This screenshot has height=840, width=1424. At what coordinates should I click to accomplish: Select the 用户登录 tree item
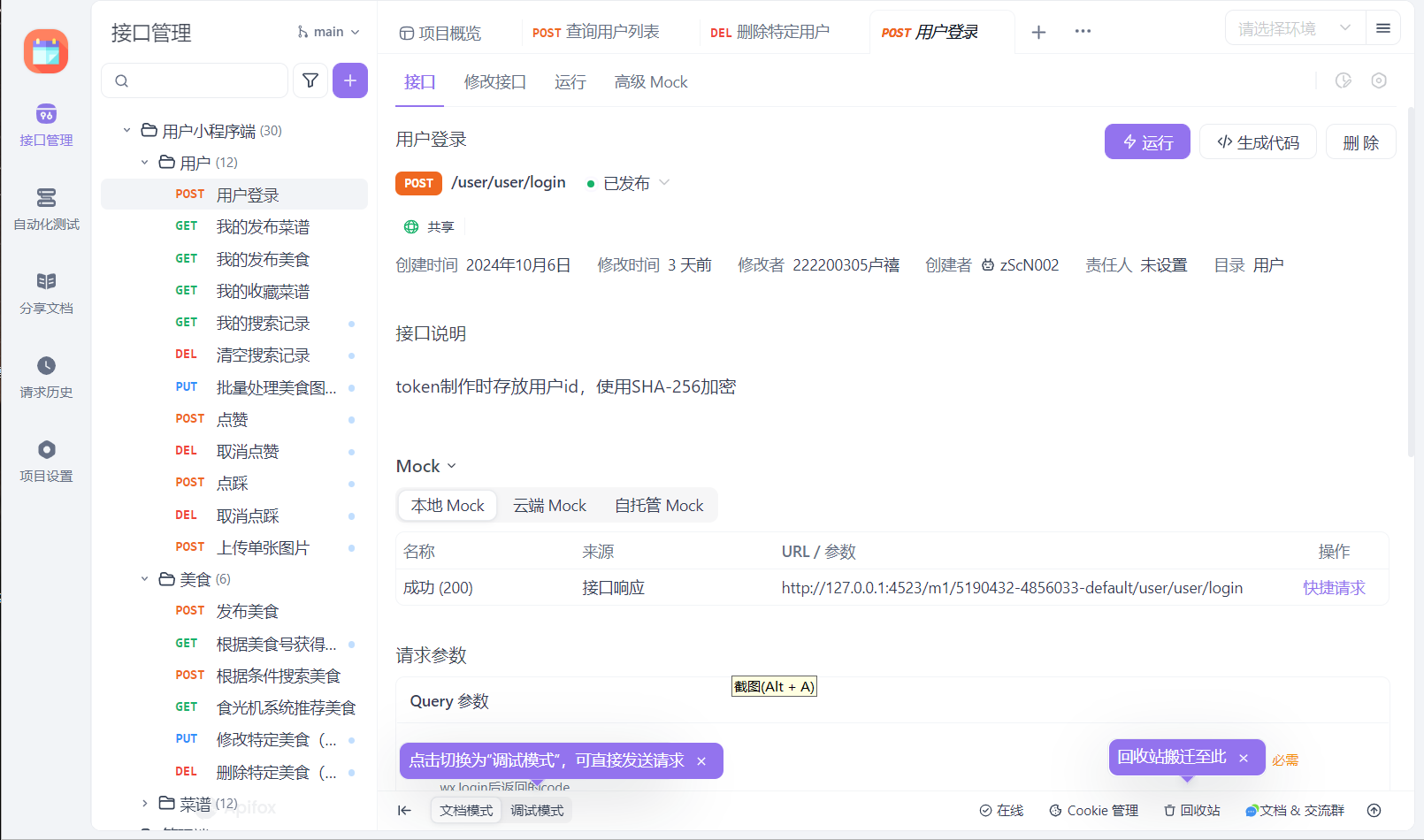tap(234, 195)
